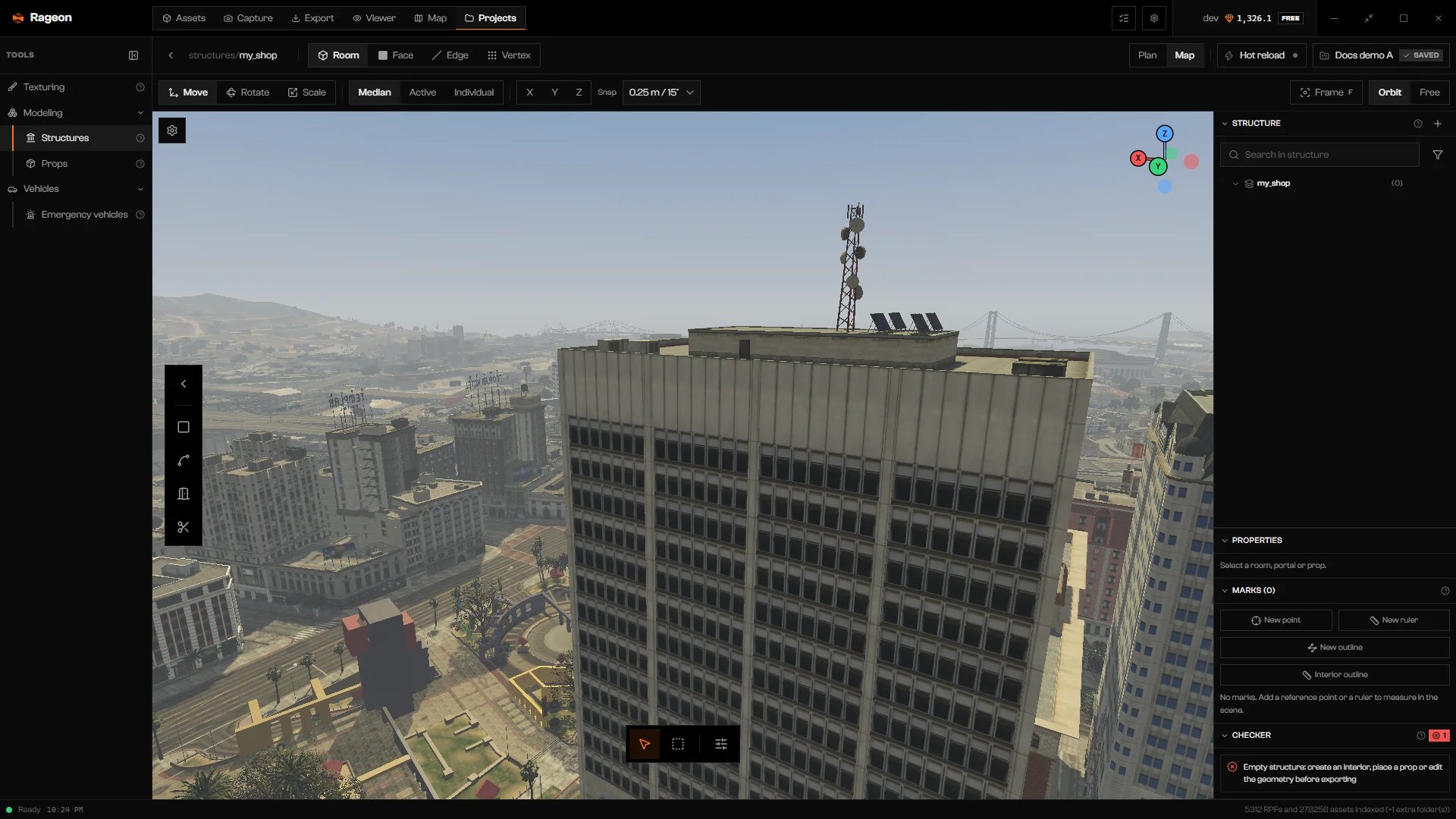Collapse the Checker section

point(1225,736)
